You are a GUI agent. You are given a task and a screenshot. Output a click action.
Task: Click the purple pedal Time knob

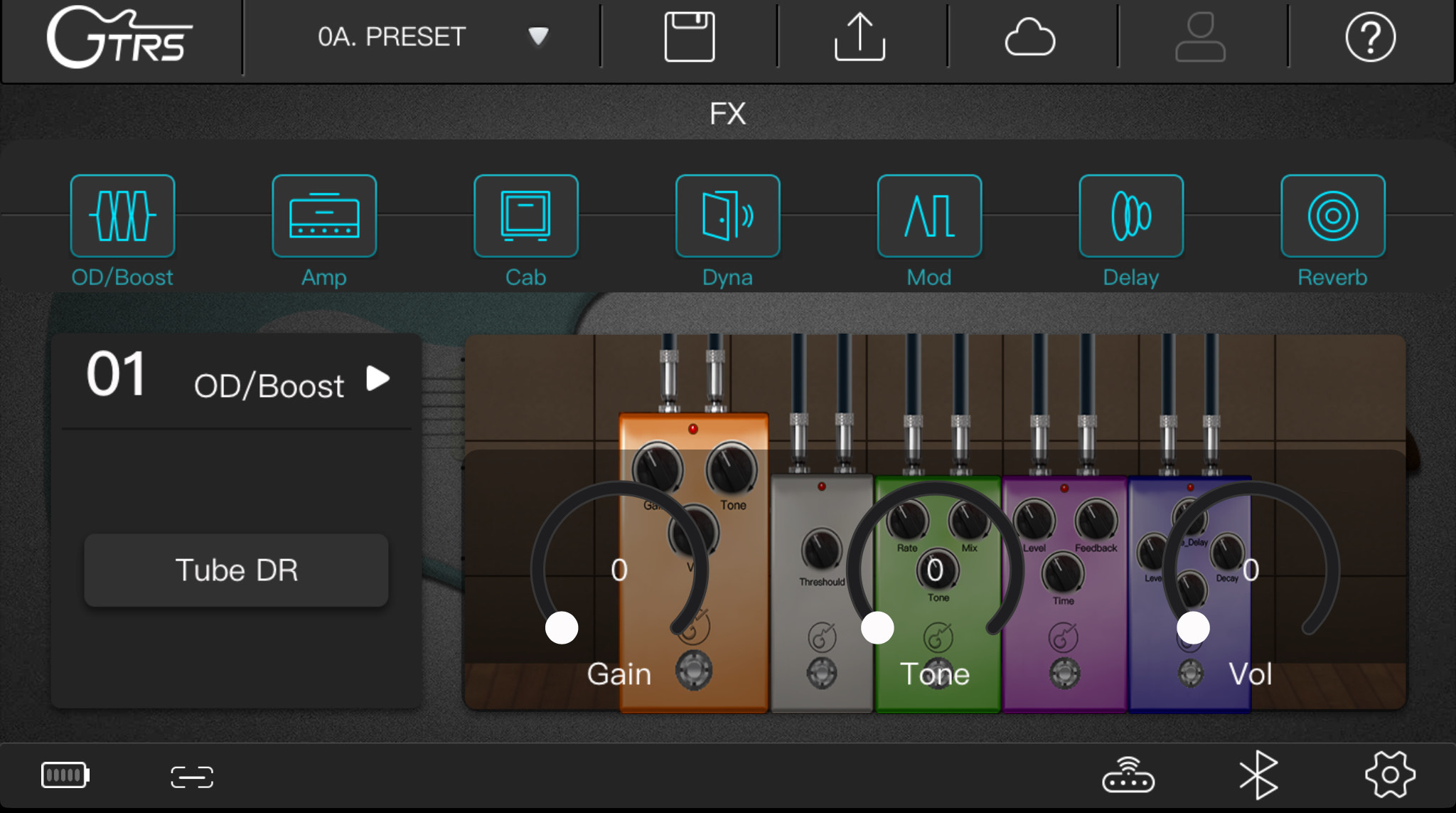pos(1063,573)
